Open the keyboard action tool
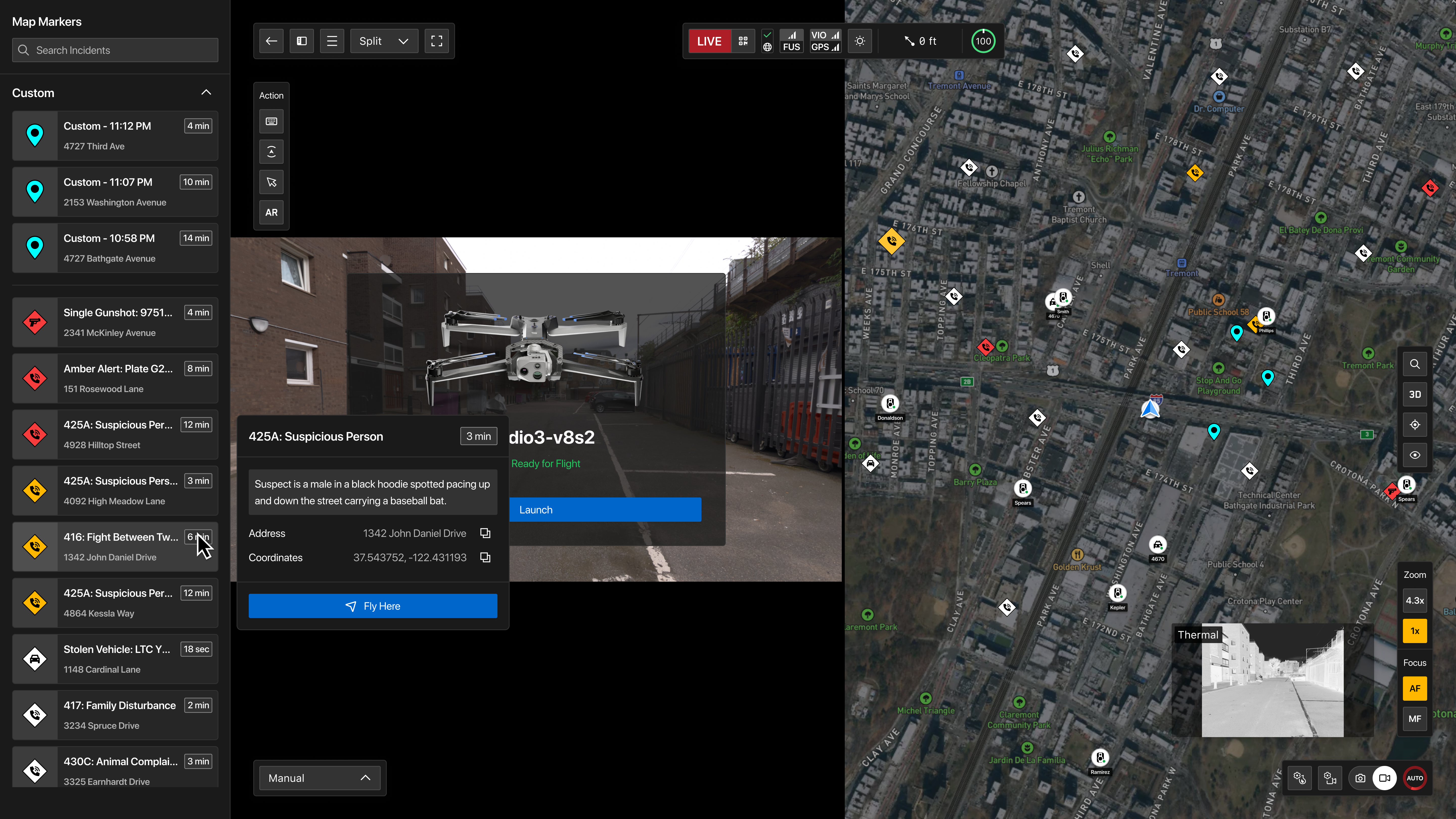 pyautogui.click(x=271, y=121)
